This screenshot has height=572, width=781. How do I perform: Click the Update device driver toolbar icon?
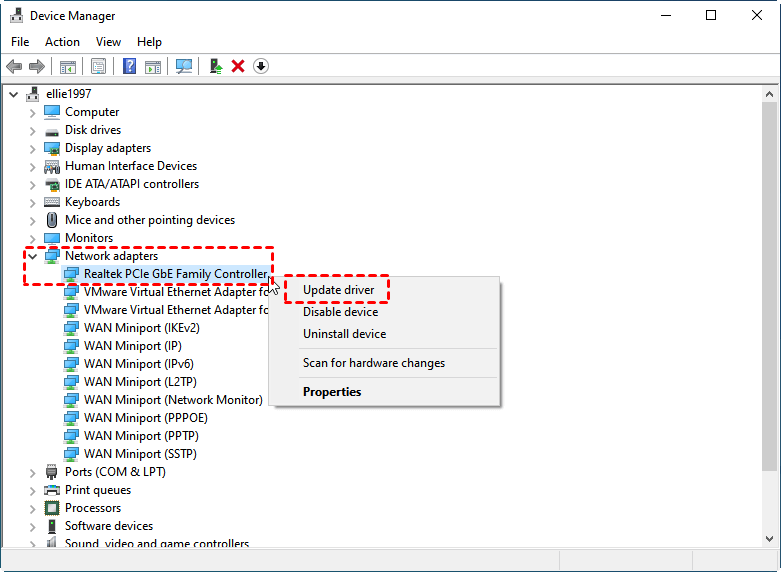214,66
